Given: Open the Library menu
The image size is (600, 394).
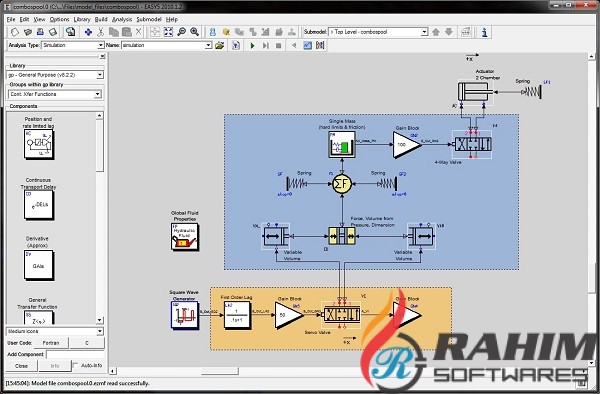Looking at the screenshot, I should 82,19.
